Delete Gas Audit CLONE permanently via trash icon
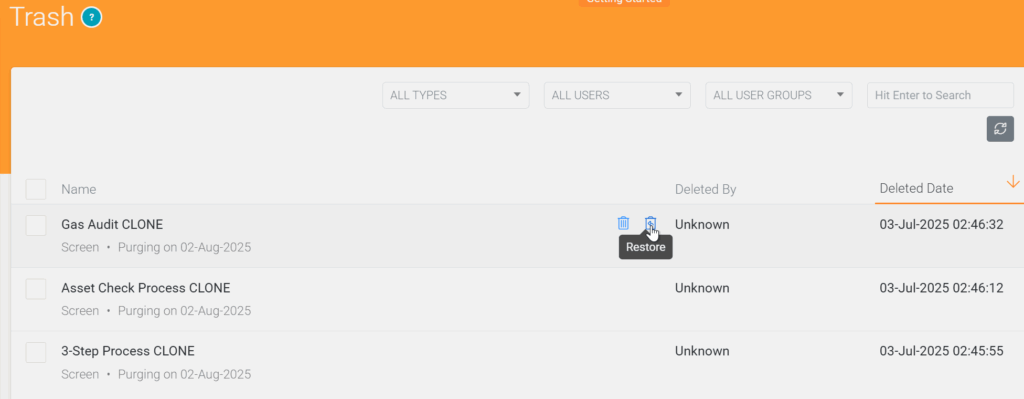This screenshot has height=399, width=1024. (623, 223)
